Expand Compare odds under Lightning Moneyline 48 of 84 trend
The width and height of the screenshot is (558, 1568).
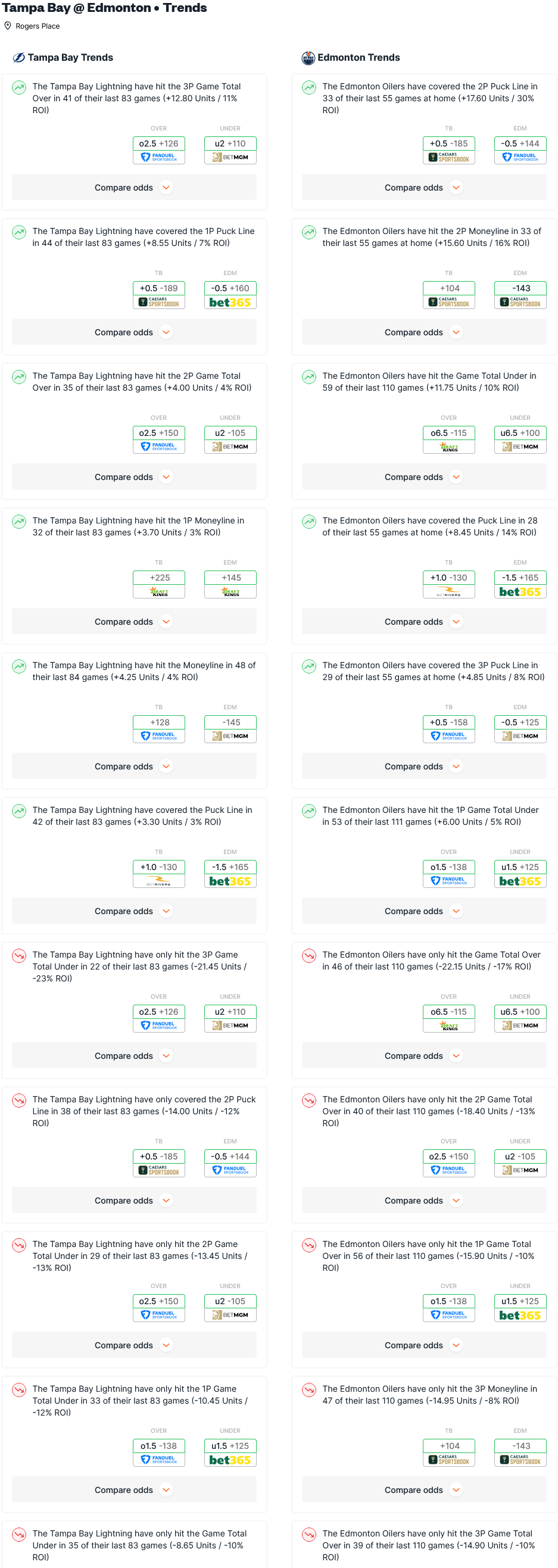click(x=134, y=766)
